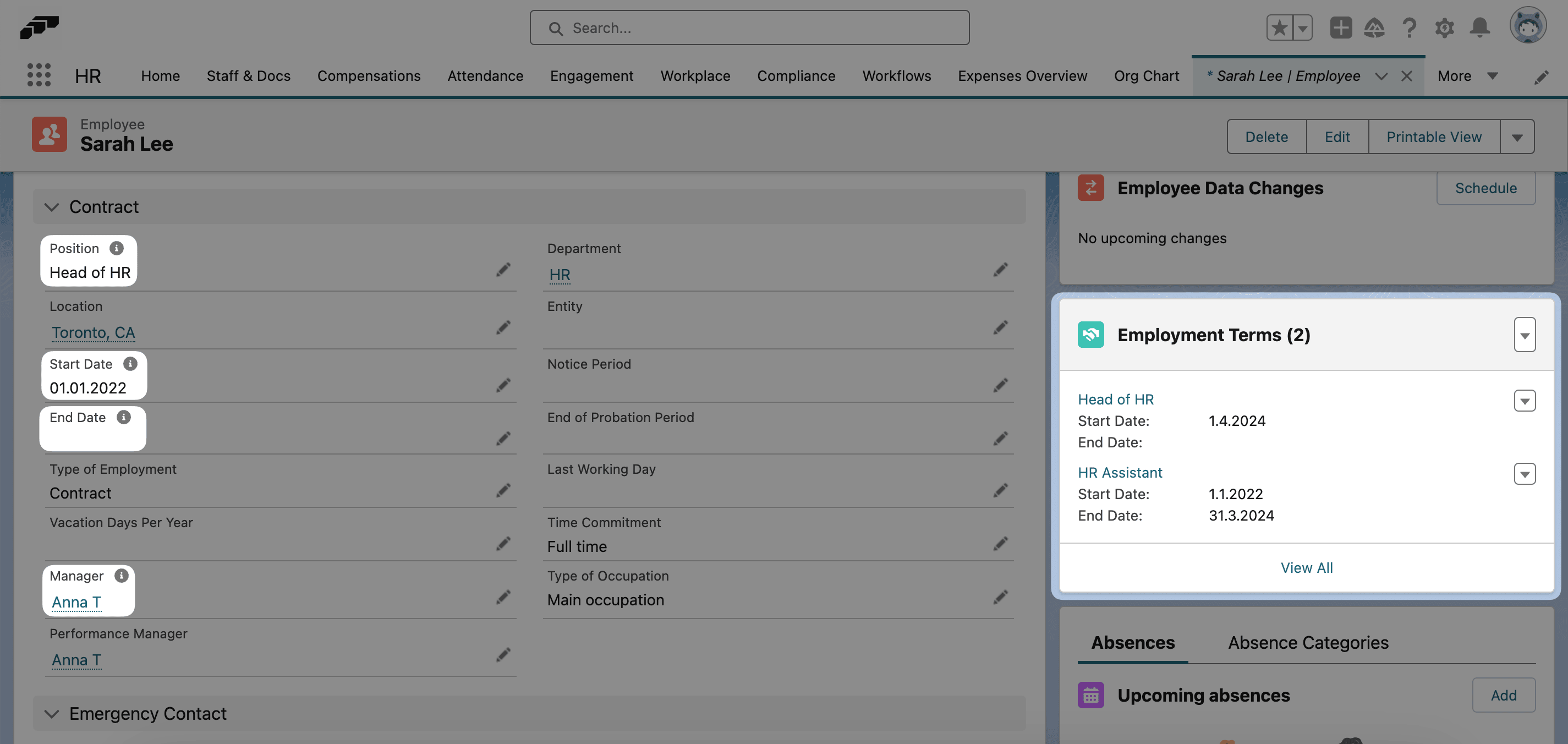The height and width of the screenshot is (744, 1568).
Task: Edit the Performance Manager pencil
Action: [x=503, y=655]
